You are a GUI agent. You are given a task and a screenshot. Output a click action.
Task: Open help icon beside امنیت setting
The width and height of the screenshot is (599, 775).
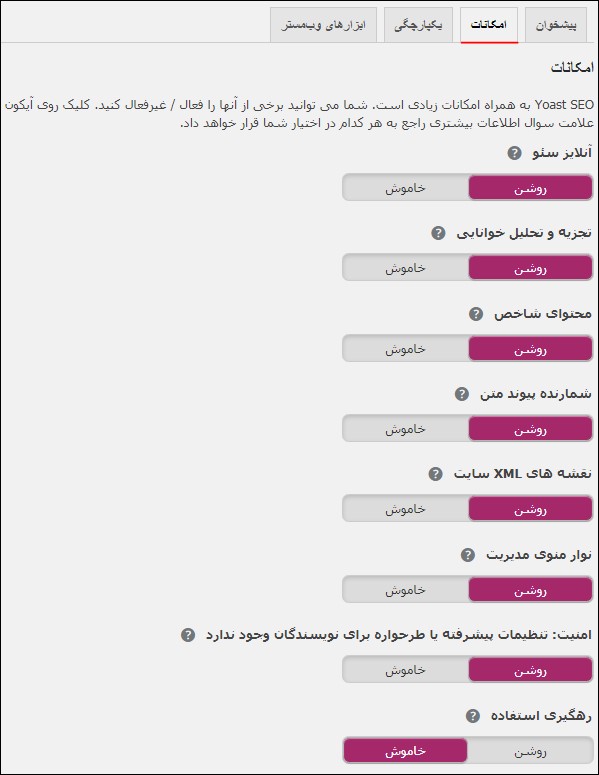(188, 635)
